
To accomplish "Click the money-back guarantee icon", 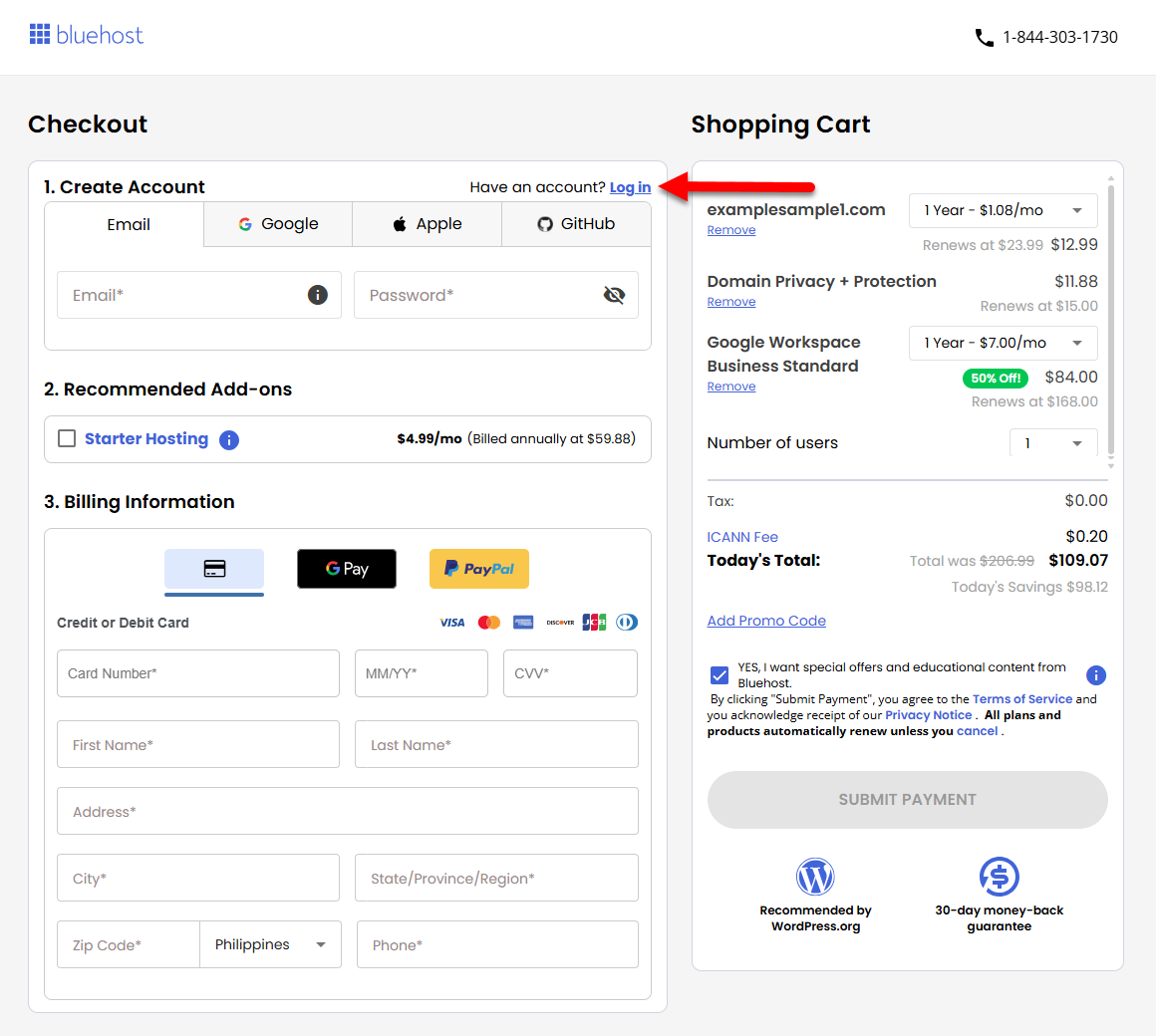I will click(999, 876).
